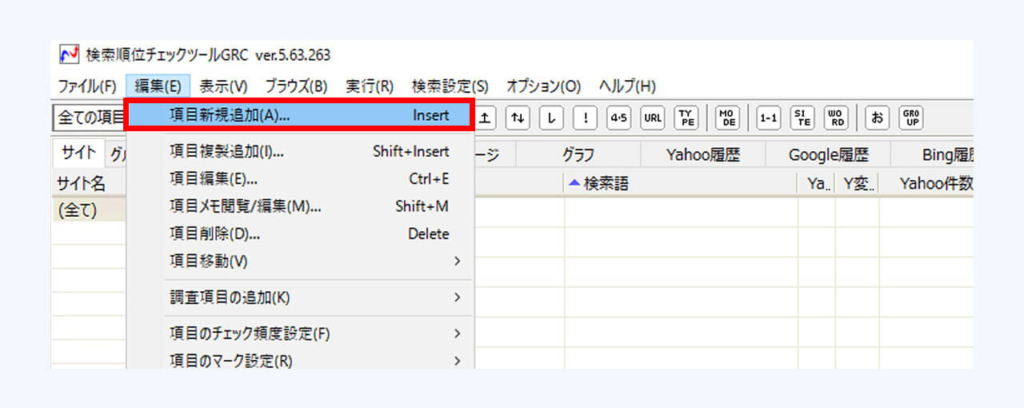Click the 4-5 toolbar icon
The image size is (1024, 408).
pos(618,118)
